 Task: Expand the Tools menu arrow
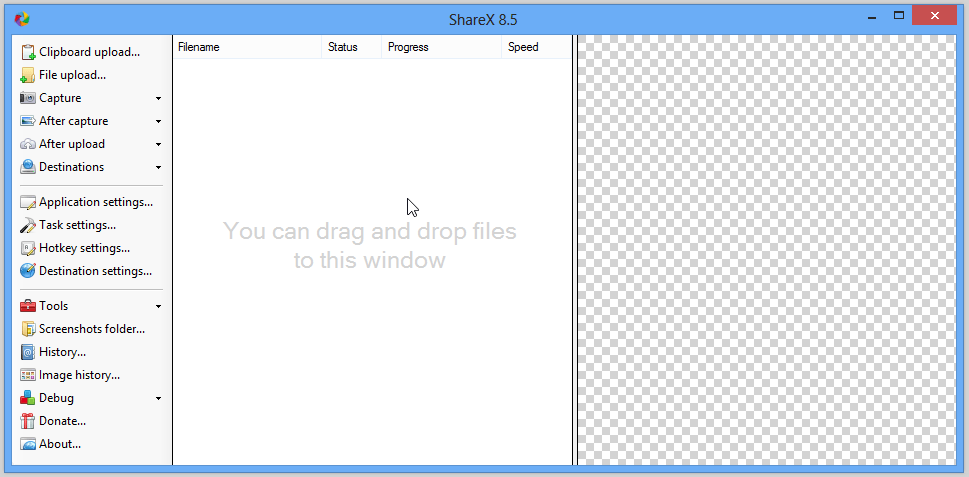tap(158, 306)
